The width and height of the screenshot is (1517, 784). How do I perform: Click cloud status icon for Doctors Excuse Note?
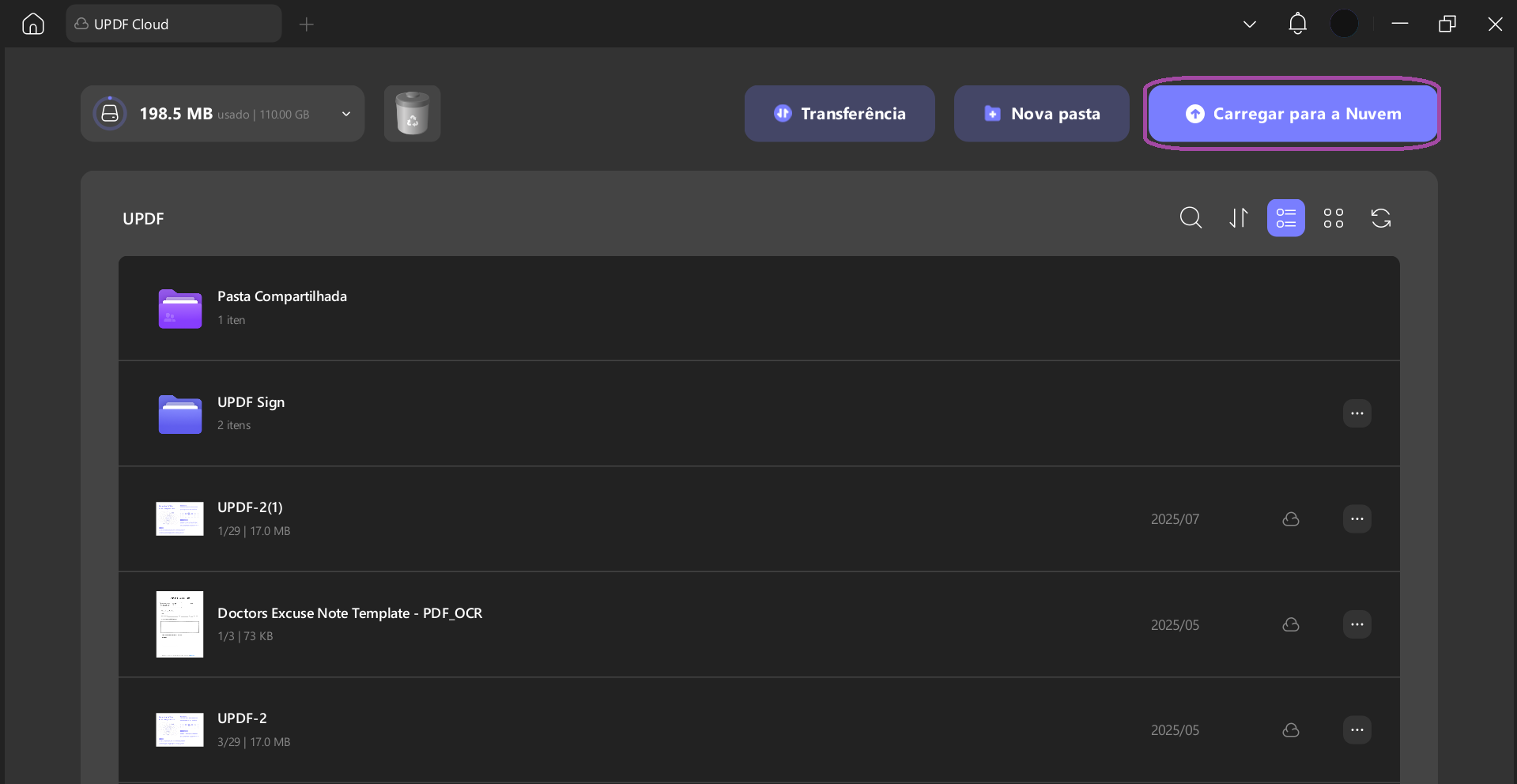1291,624
